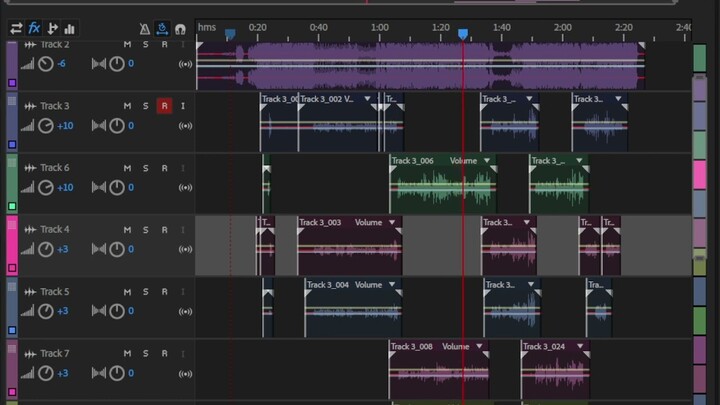Click the playhead marker in ruler
720x405 pixels.
(x=463, y=34)
